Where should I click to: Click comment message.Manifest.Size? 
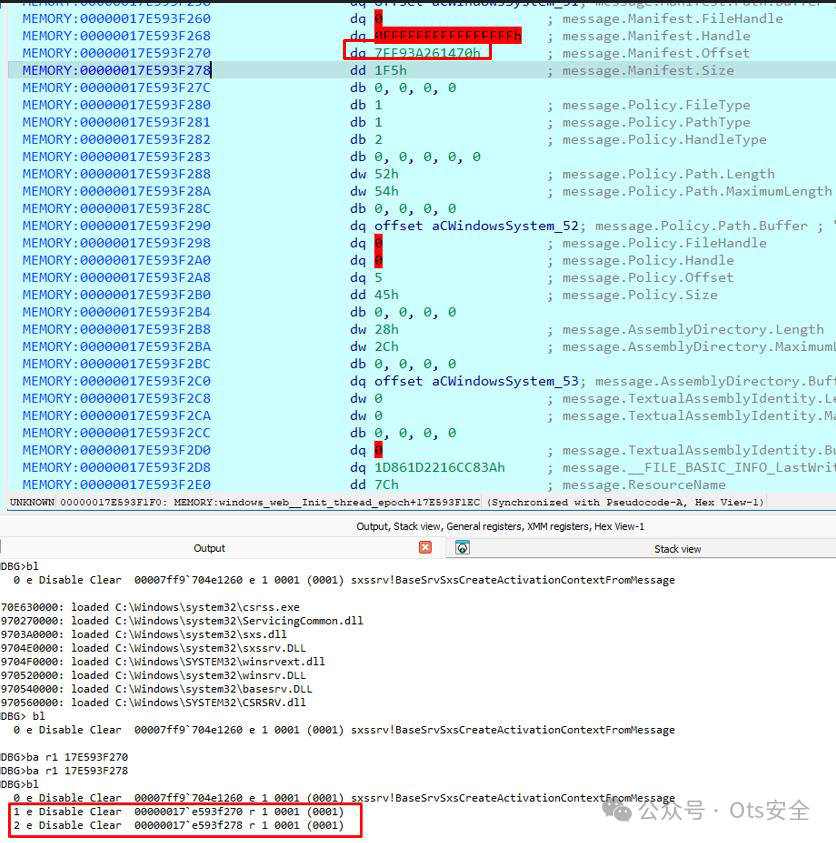[x=648, y=70]
